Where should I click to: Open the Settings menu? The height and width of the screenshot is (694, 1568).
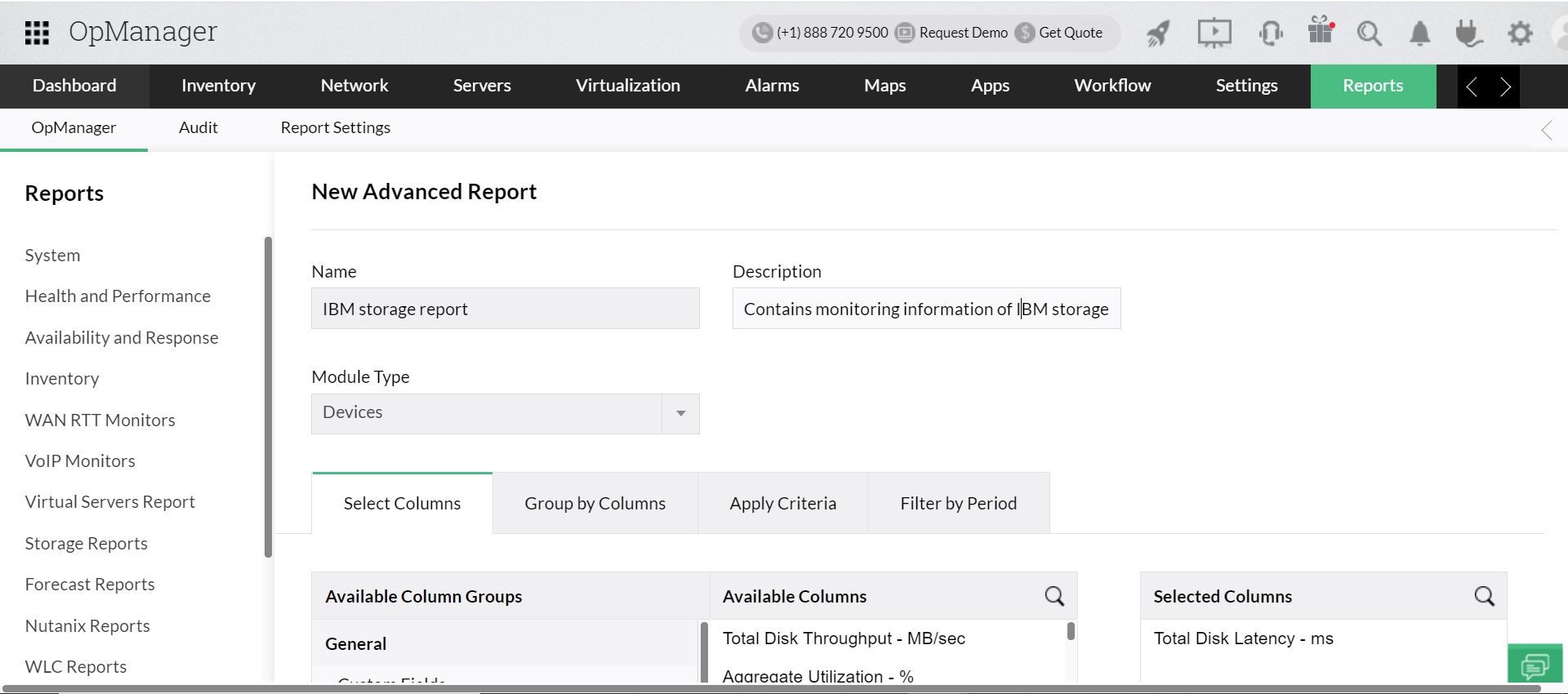click(x=1246, y=86)
